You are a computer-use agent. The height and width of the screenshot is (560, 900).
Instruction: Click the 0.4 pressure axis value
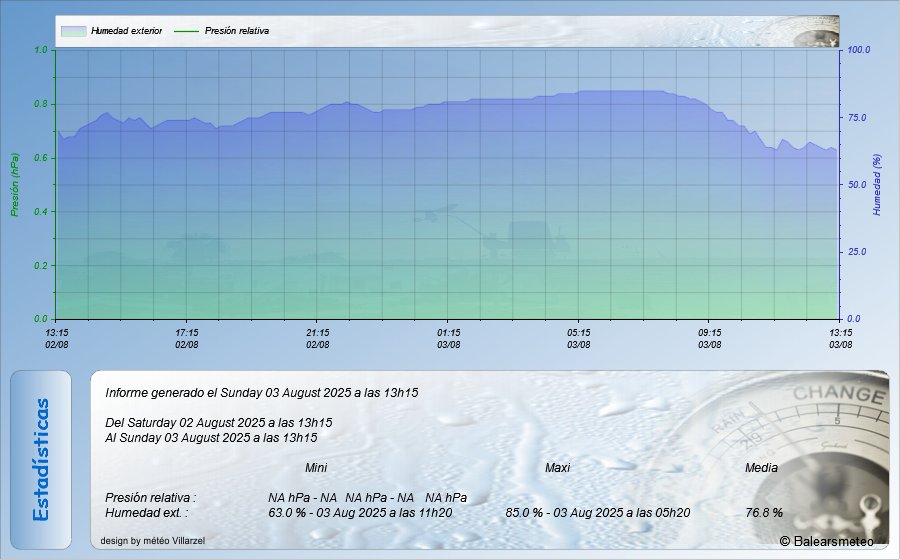click(x=41, y=212)
